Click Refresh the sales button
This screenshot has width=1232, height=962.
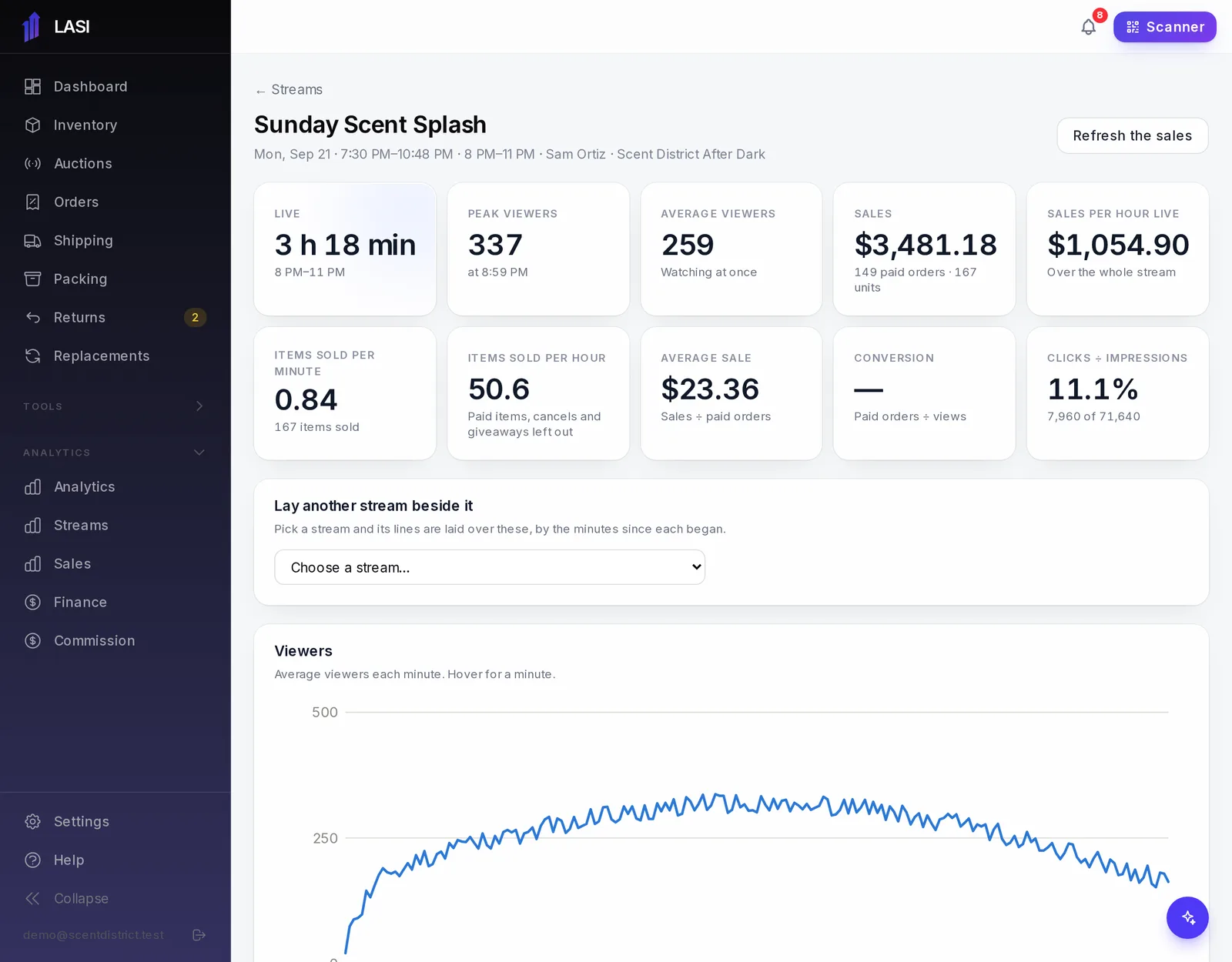[x=1132, y=135]
